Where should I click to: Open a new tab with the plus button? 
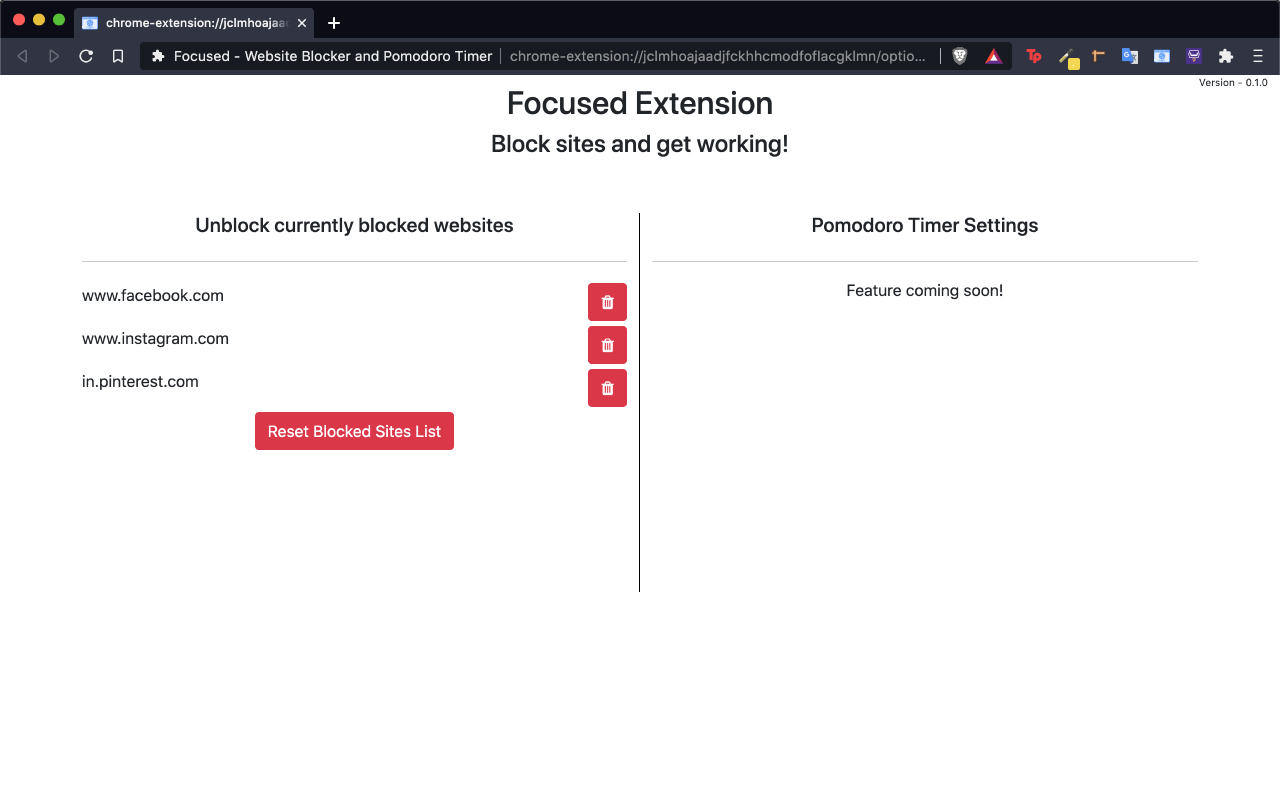pyautogui.click(x=334, y=23)
